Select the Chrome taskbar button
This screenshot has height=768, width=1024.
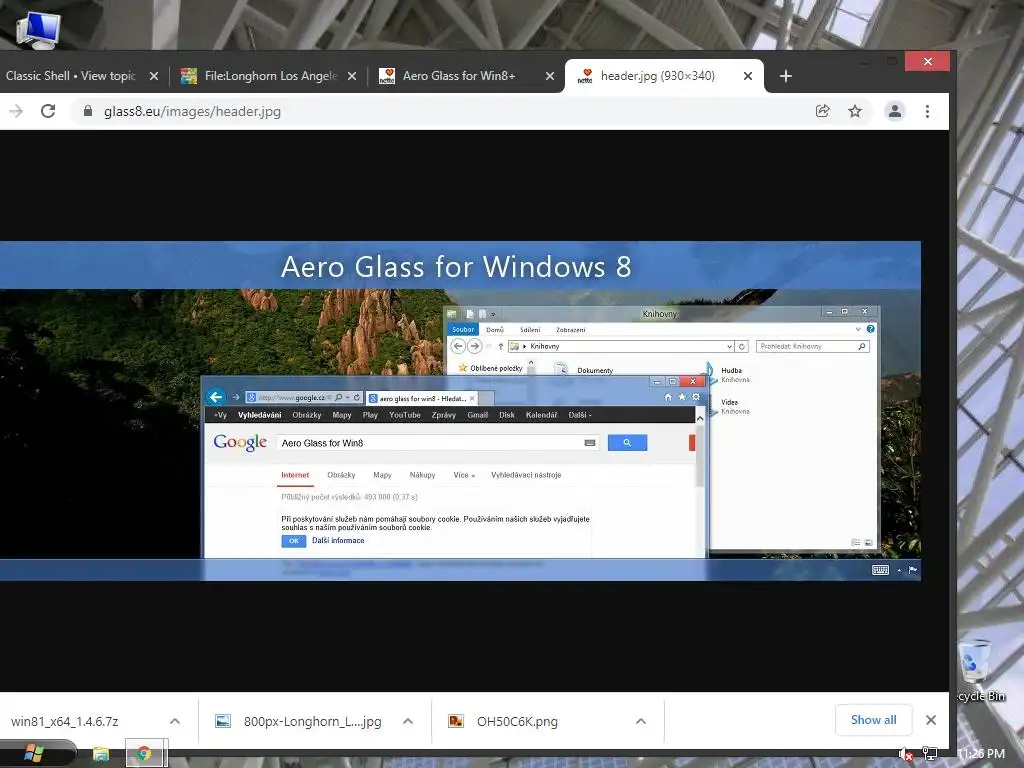(x=146, y=754)
